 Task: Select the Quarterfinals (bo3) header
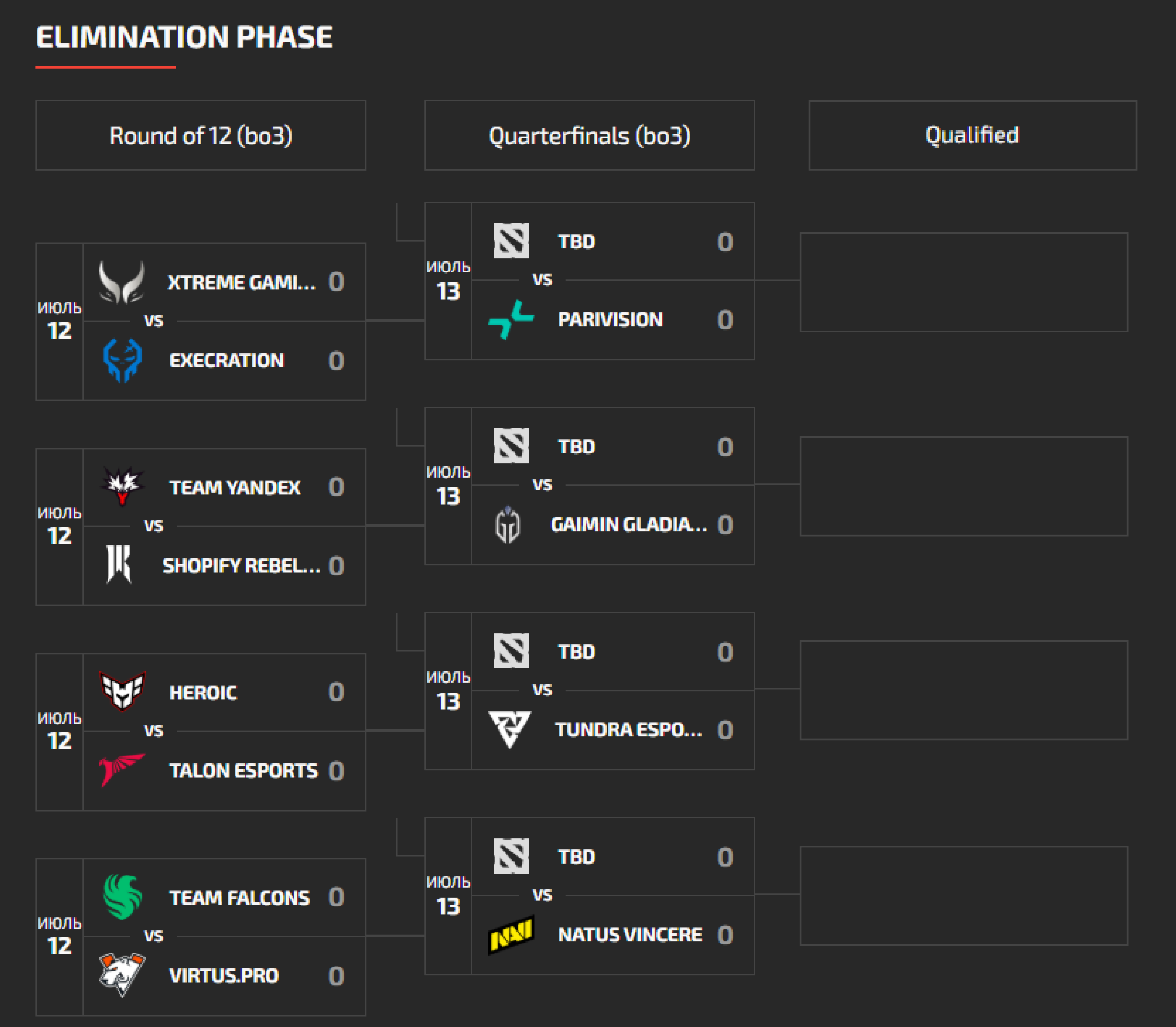[589, 136]
